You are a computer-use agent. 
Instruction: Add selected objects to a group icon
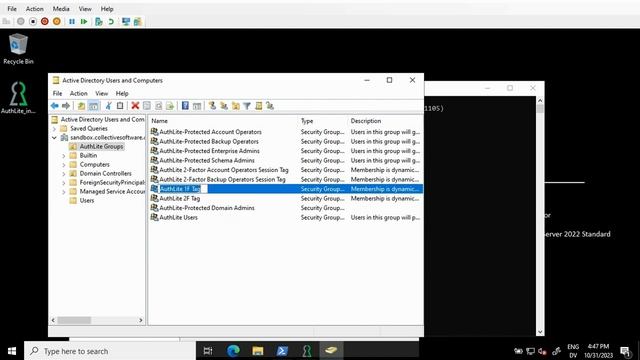[x=270, y=106]
